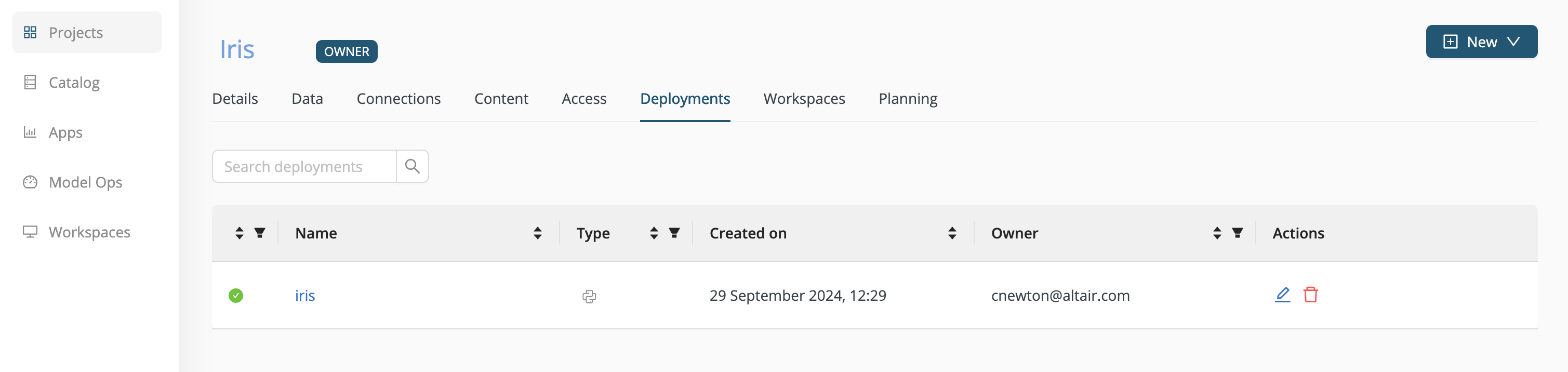The width and height of the screenshot is (1568, 372).
Task: Click the green status icon for iris
Action: point(235,295)
